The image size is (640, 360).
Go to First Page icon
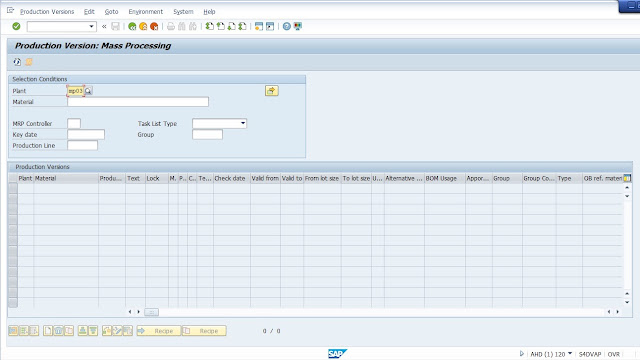click(x=209, y=27)
